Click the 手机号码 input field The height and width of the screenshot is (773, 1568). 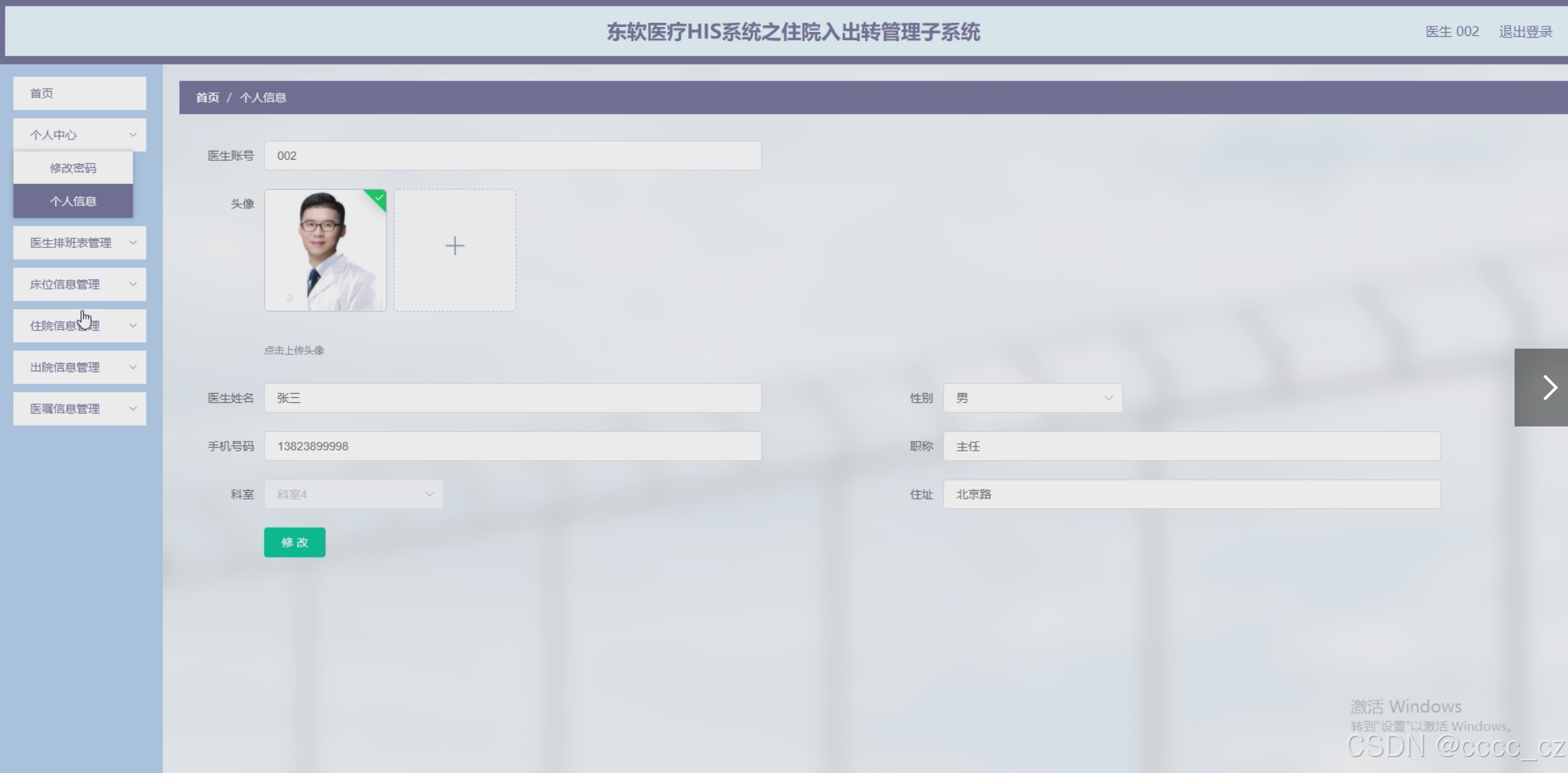[512, 446]
